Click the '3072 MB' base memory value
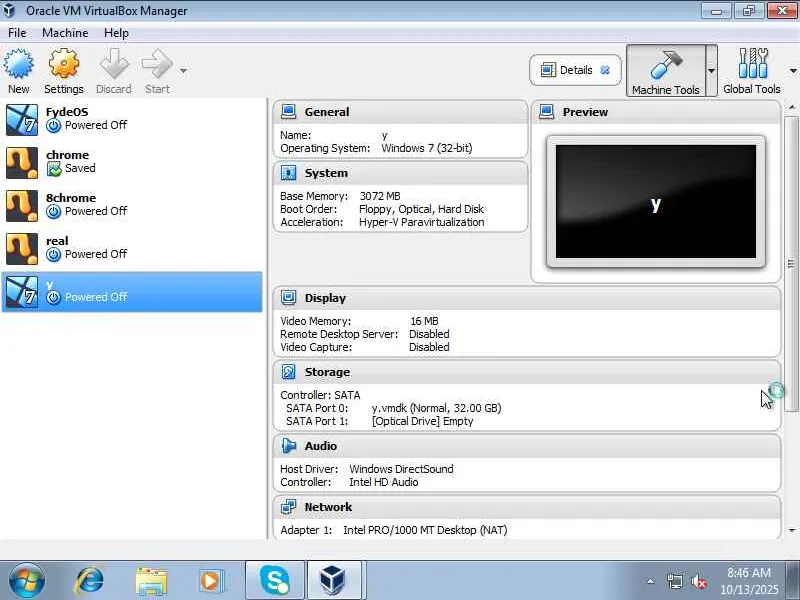The height and width of the screenshot is (600, 800). click(380, 196)
